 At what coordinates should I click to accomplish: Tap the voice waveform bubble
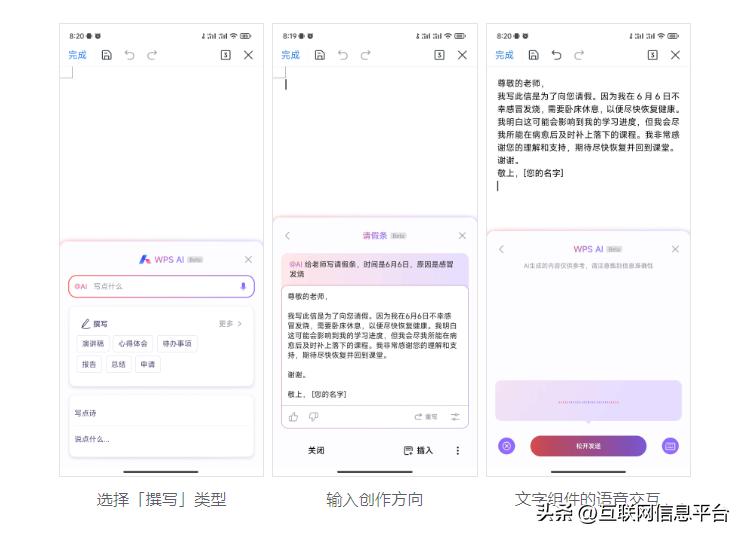(589, 401)
